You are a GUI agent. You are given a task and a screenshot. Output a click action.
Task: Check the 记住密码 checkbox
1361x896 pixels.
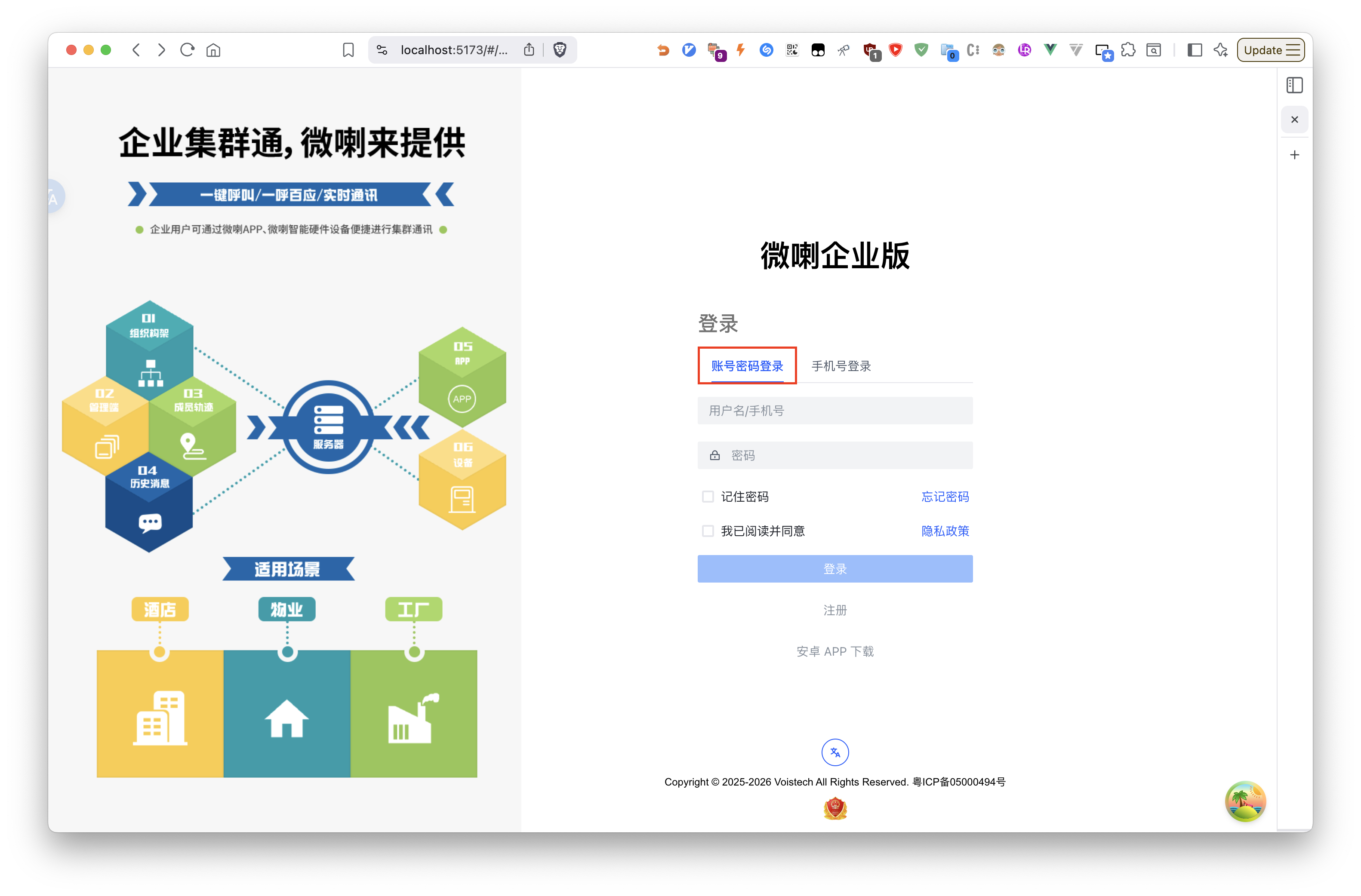pyautogui.click(x=708, y=497)
